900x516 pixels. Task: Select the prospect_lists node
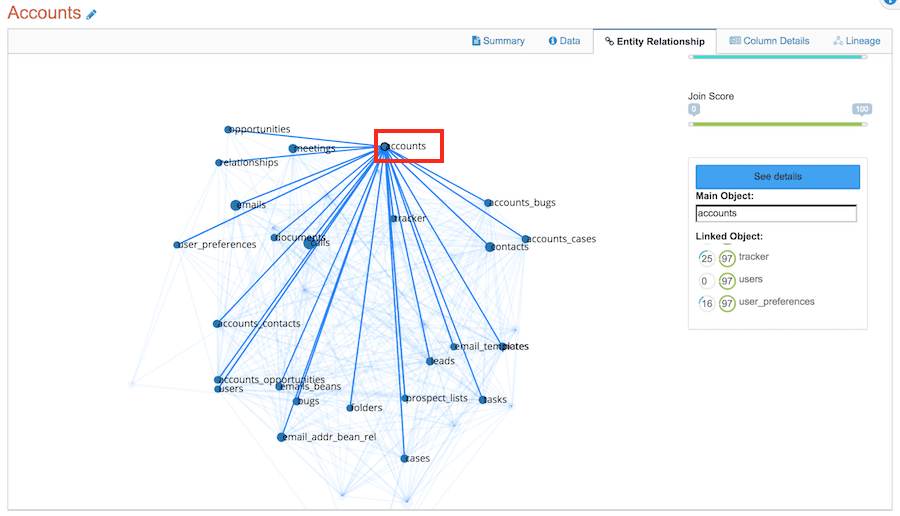coord(405,398)
